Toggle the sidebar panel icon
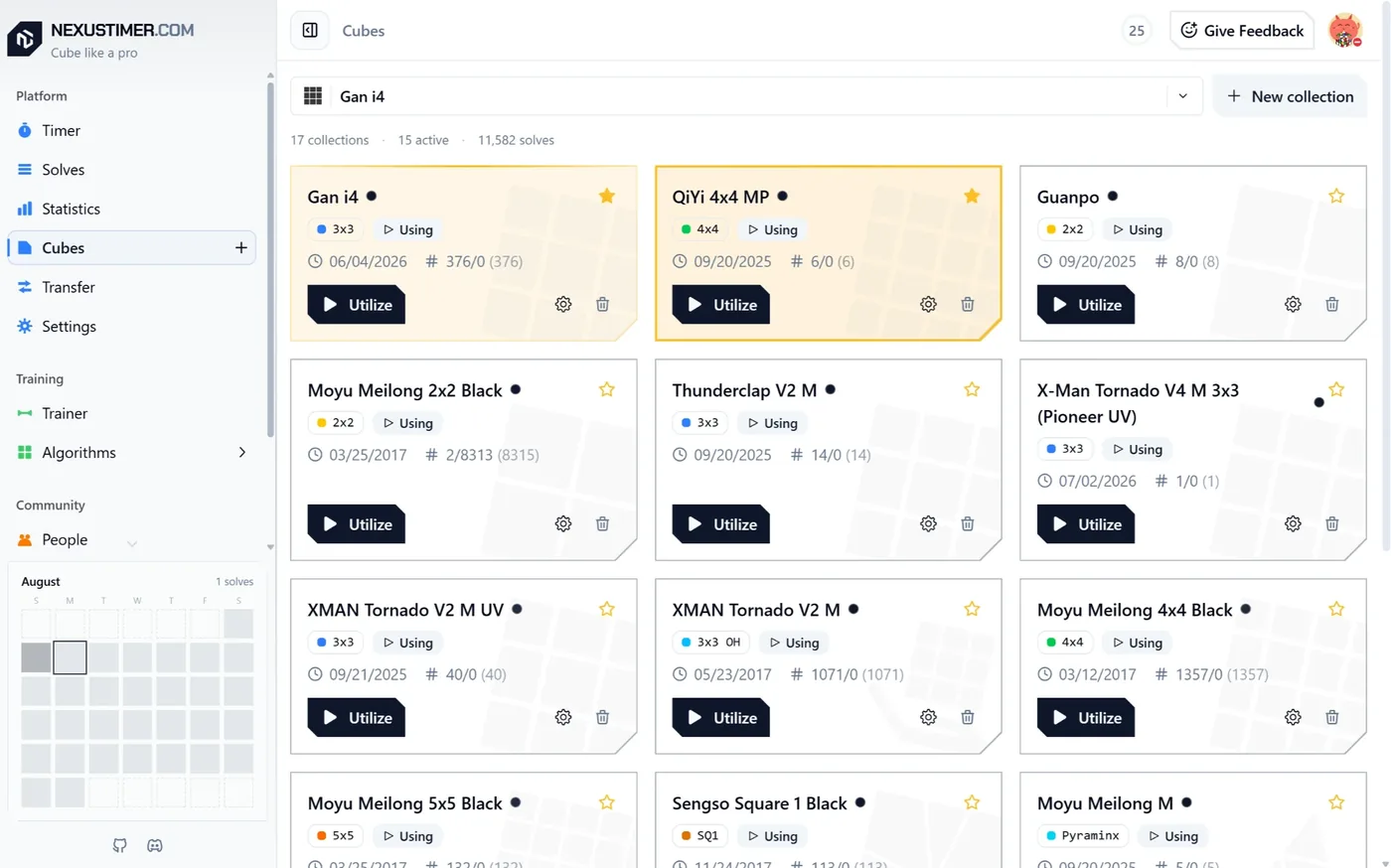Screen dimensions: 1391x868 (x=310, y=31)
